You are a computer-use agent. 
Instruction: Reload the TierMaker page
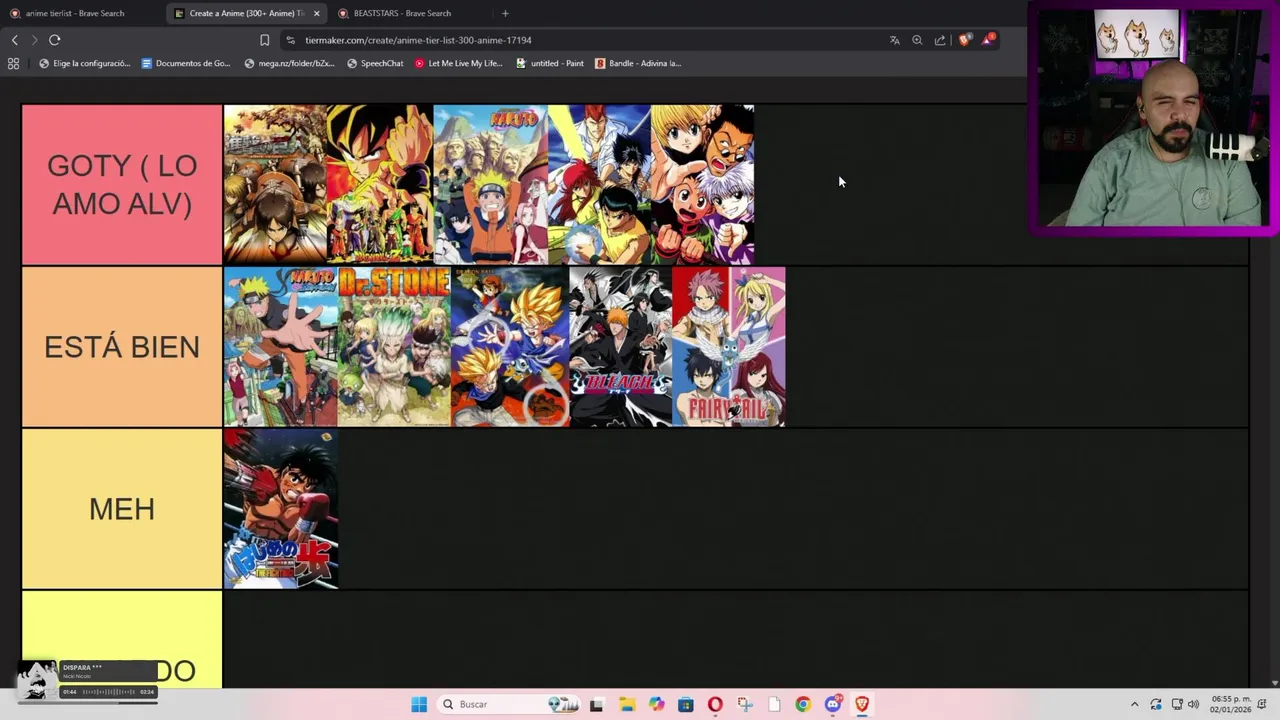pyautogui.click(x=54, y=40)
